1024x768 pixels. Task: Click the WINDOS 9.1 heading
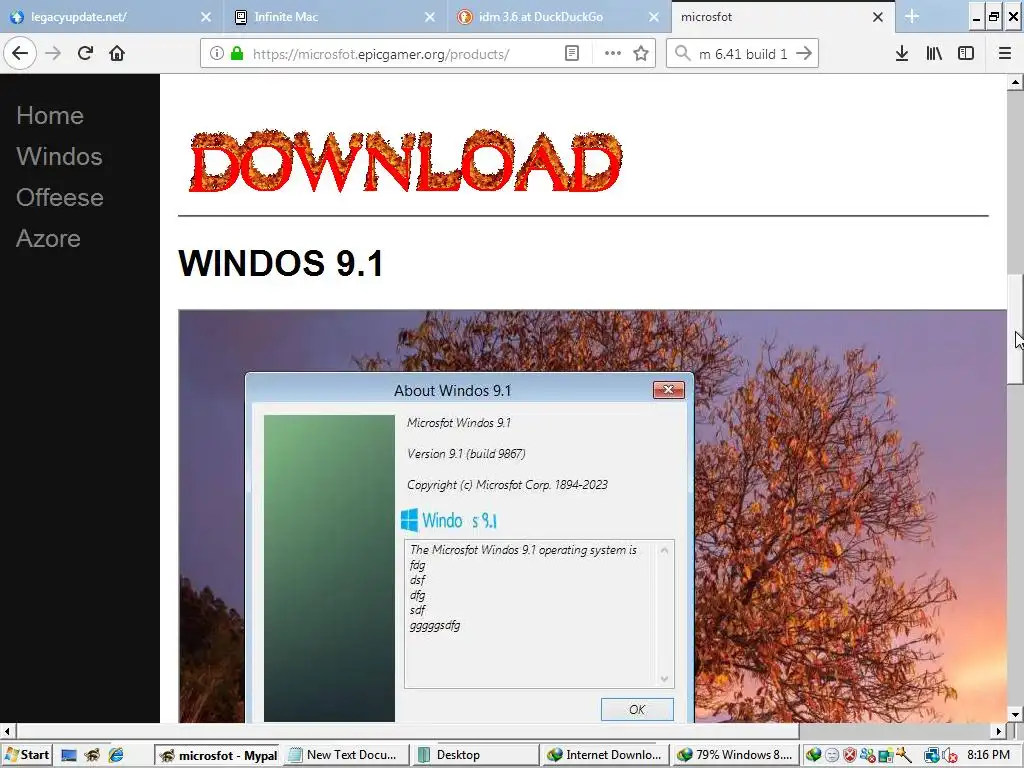[x=281, y=263]
